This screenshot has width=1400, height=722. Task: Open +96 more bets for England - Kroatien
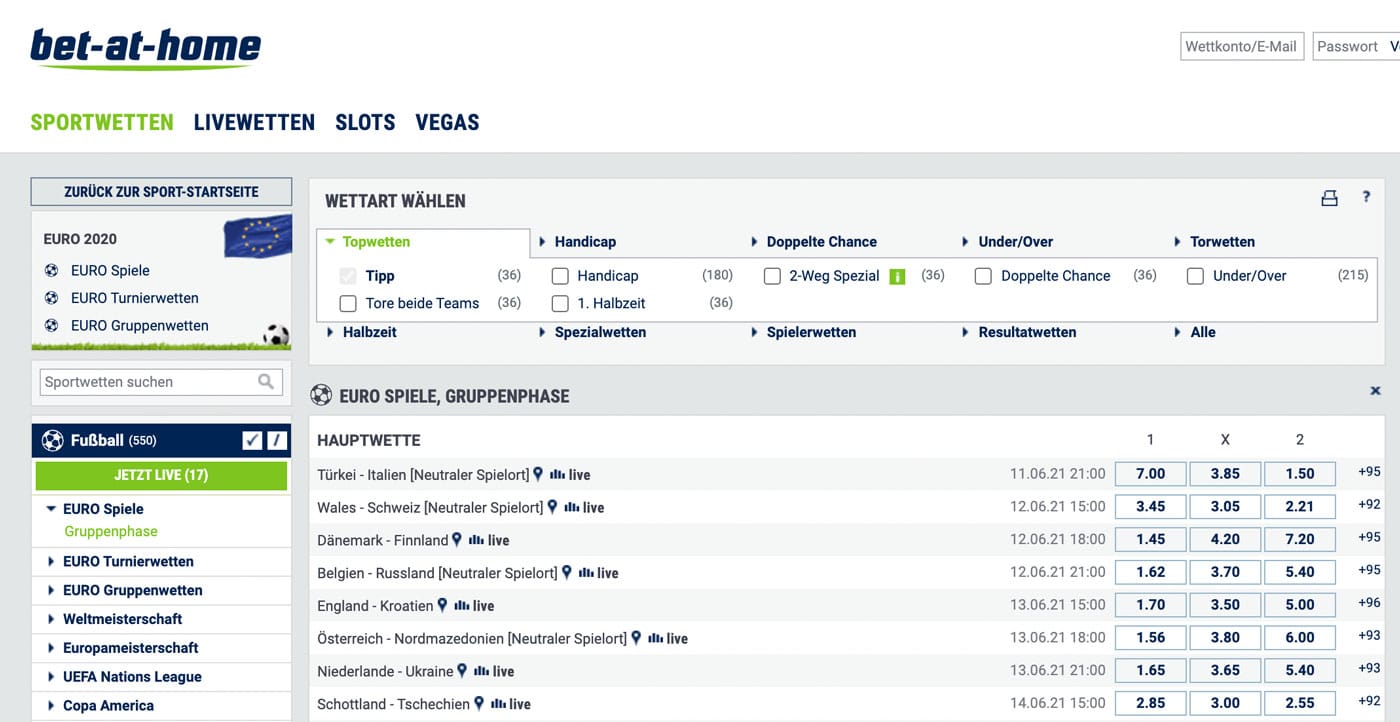coord(1369,604)
